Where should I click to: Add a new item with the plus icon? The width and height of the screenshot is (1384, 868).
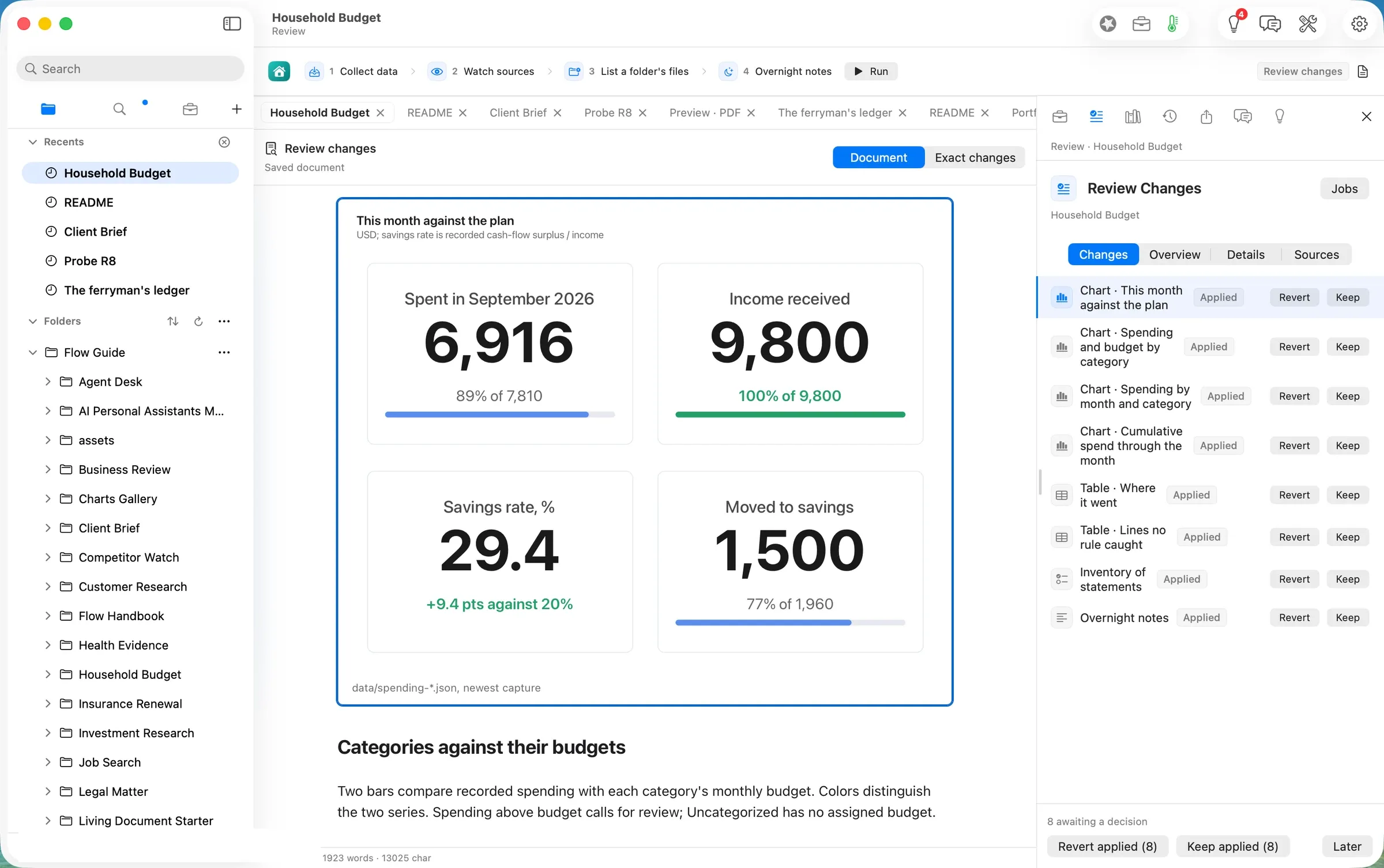(236, 109)
